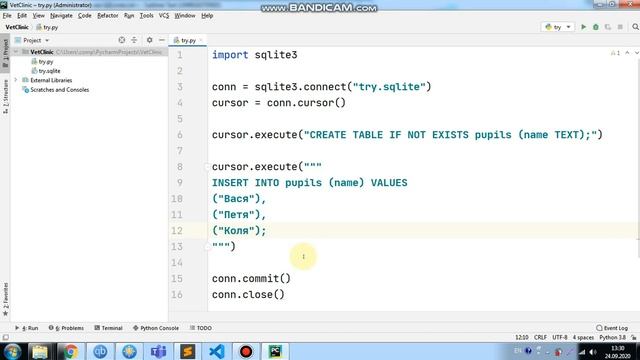640x360 pixels.
Task: Click the Stop square icon in toolbar
Action: pyautogui.click(x=620, y=27)
